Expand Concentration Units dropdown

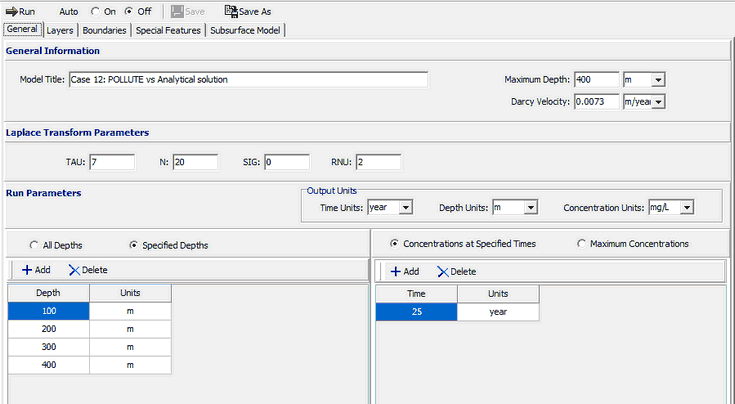(686, 207)
